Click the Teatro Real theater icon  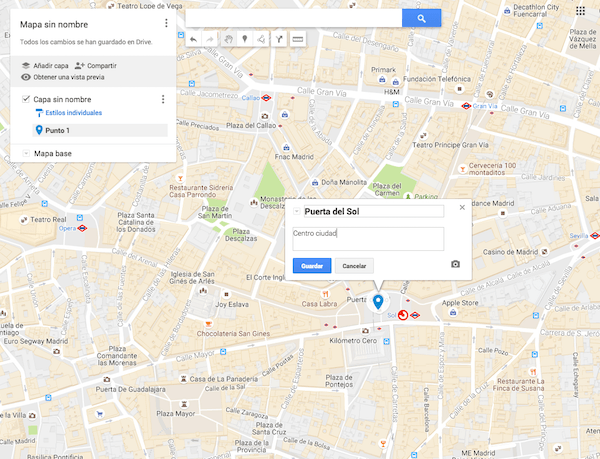pos(24,220)
